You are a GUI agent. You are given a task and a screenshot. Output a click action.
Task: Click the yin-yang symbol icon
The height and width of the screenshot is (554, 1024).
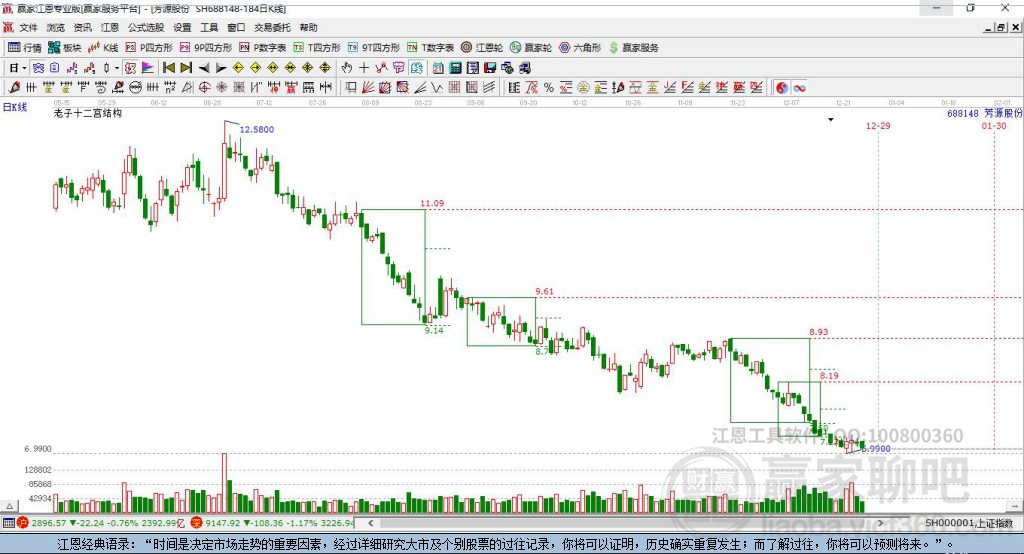point(782,88)
